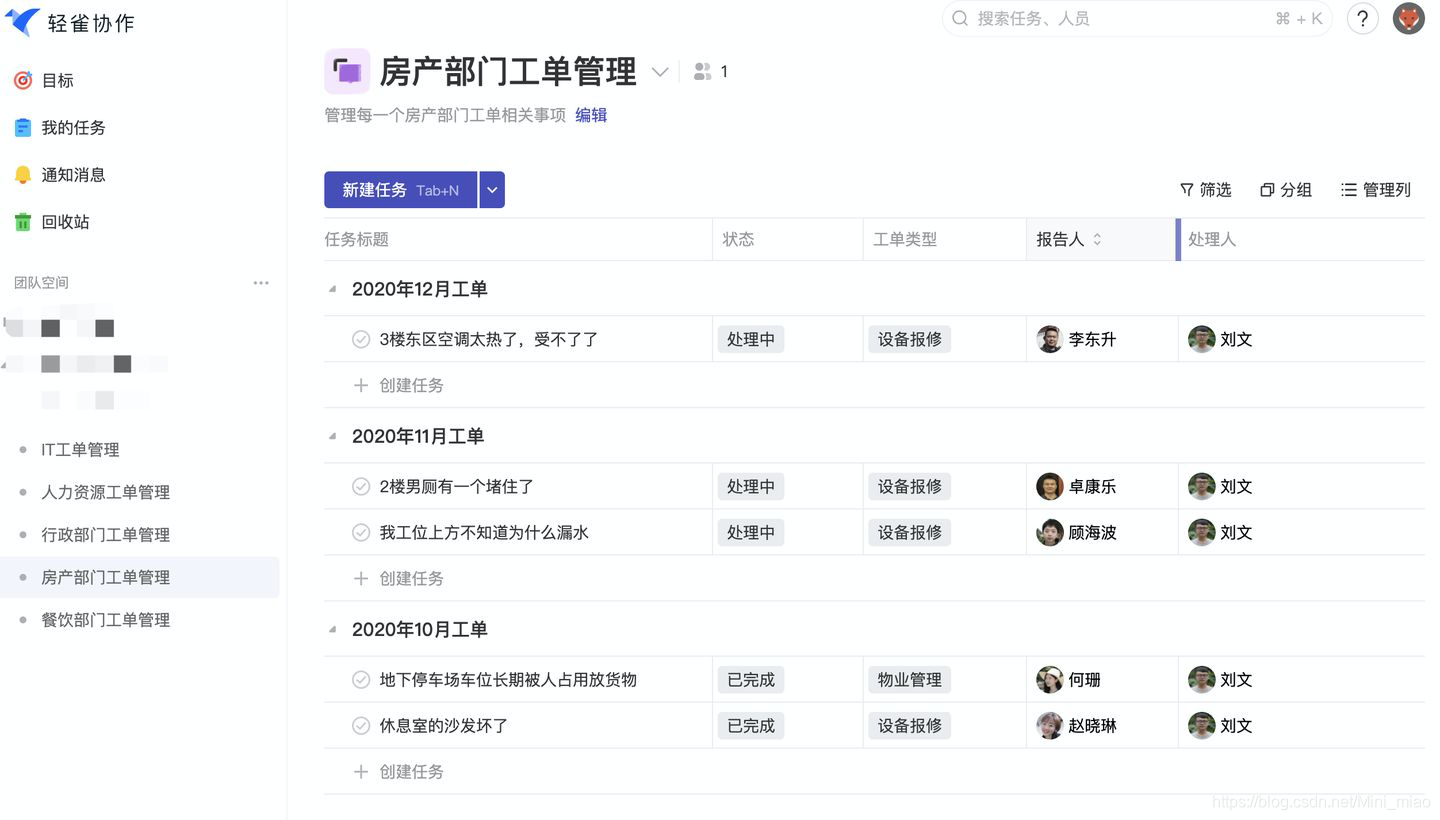Open the 新建任务 dropdown arrow
The image size is (1440, 820).
tap(491, 189)
